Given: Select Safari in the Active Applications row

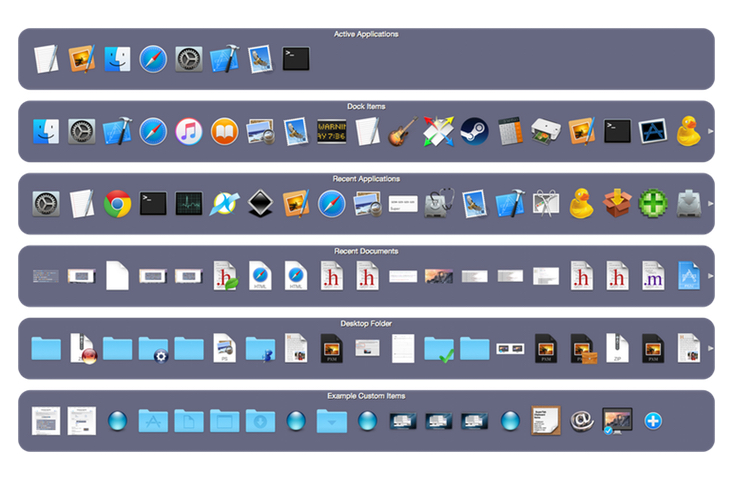Looking at the screenshot, I should click(153, 59).
